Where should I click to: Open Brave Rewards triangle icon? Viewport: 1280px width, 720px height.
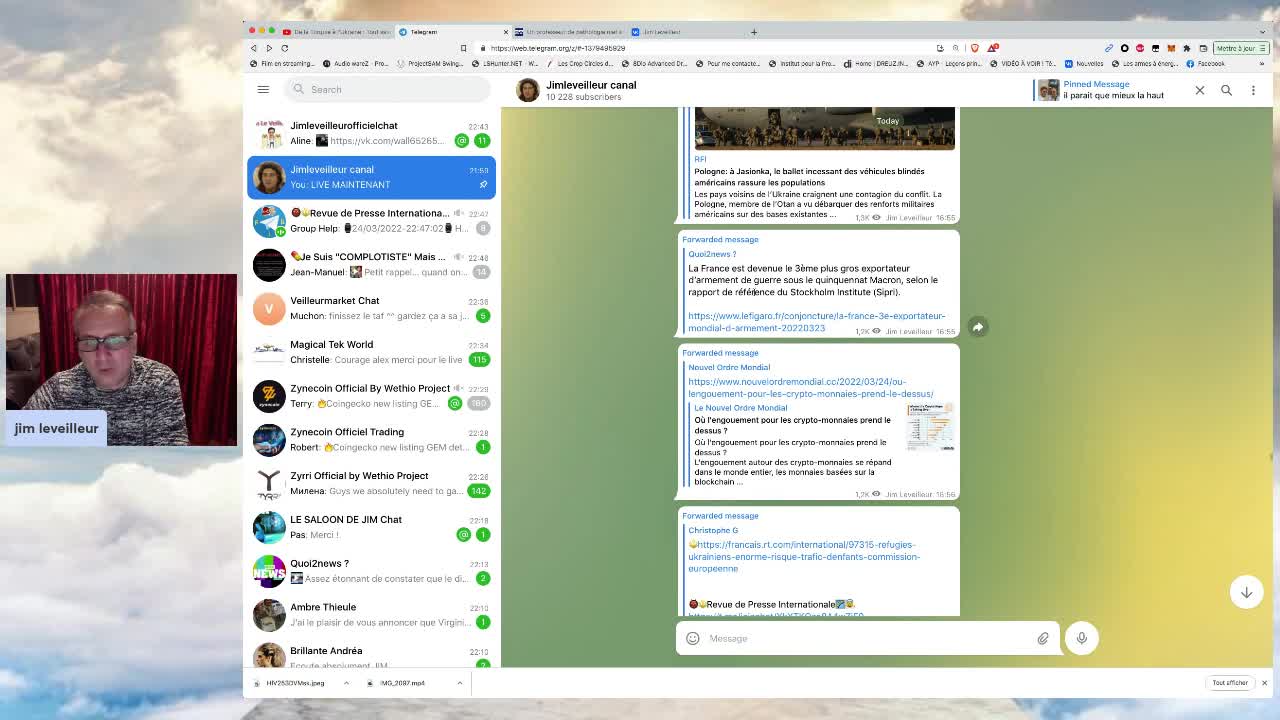click(x=992, y=48)
